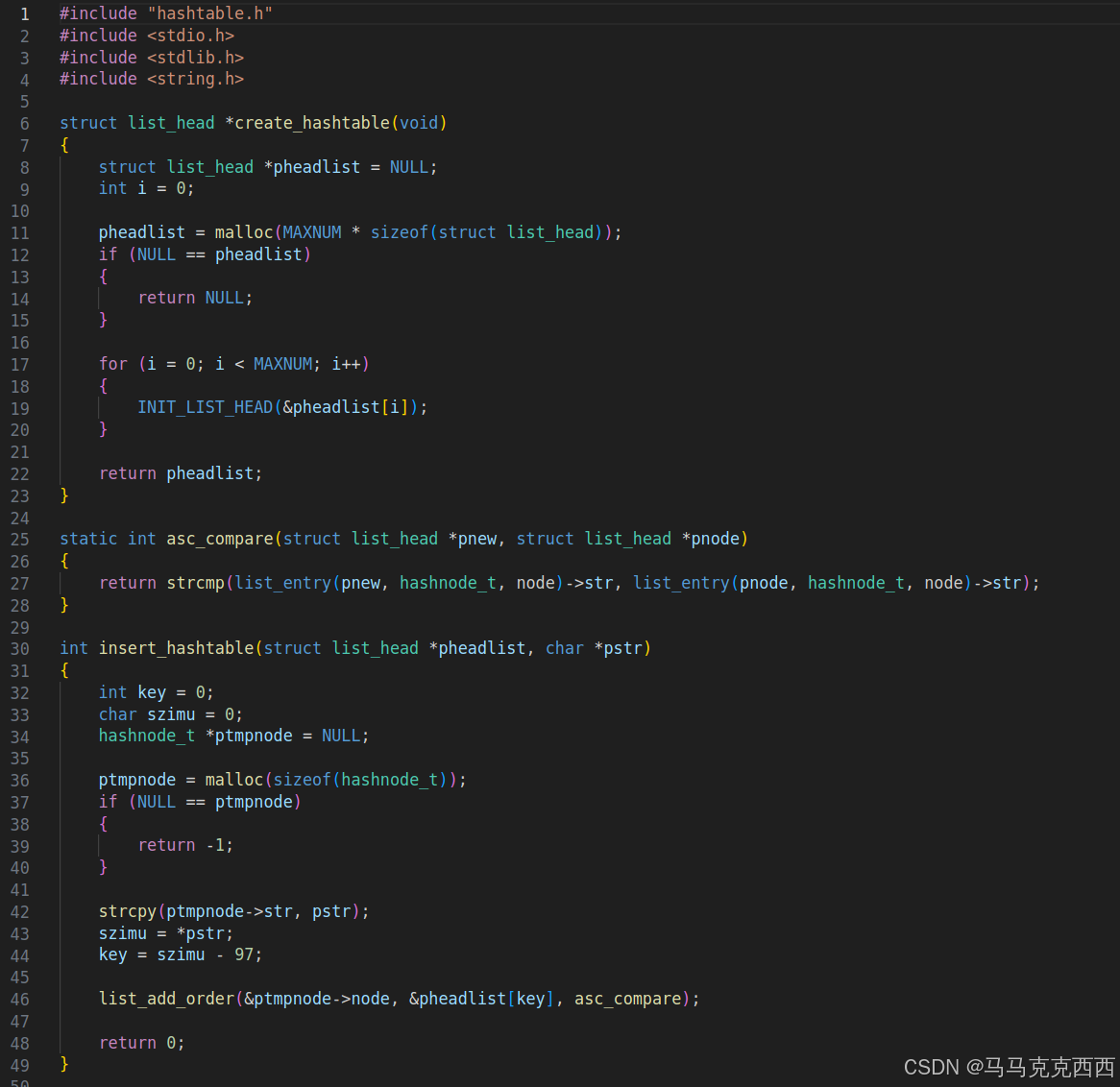Screen dimensions: 1120x1087
Task: Click the create_hashtable function name on line 6
Action: (312, 123)
